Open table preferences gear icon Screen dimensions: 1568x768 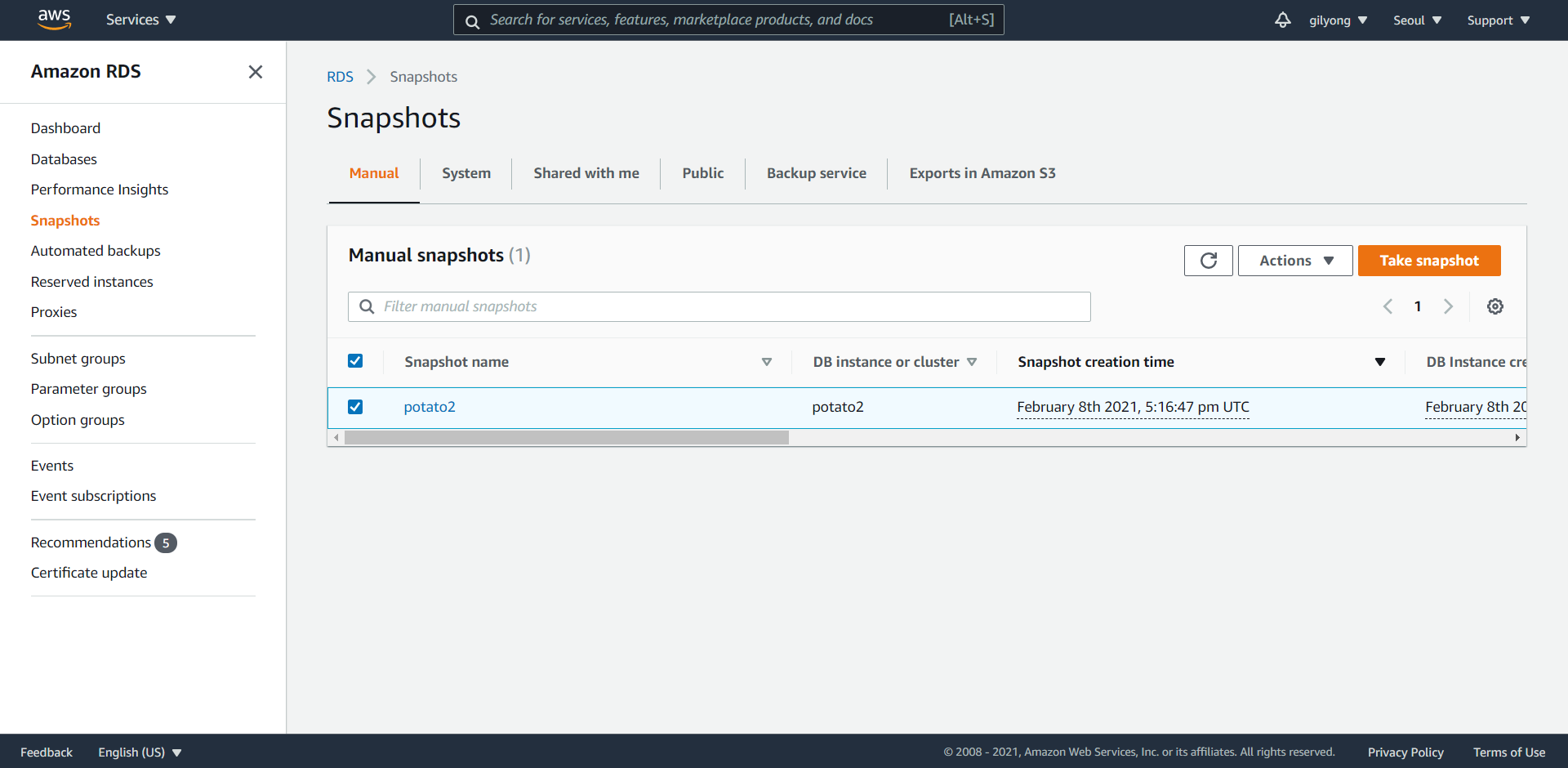click(1495, 306)
